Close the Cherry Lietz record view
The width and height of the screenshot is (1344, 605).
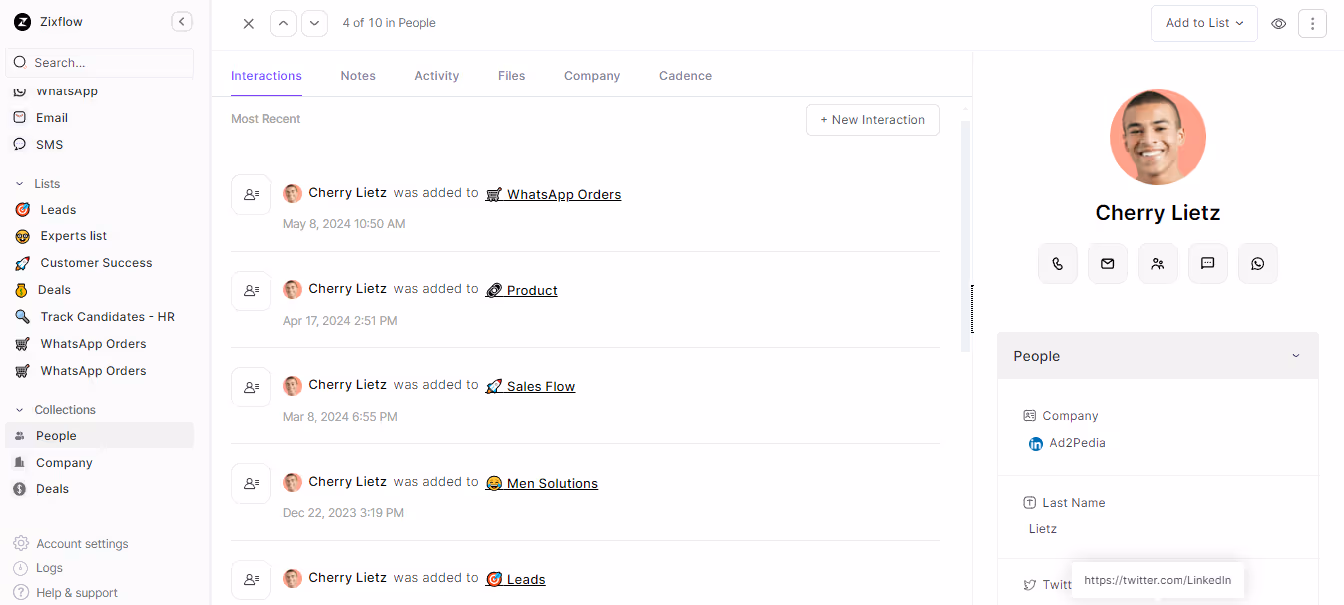[249, 23]
